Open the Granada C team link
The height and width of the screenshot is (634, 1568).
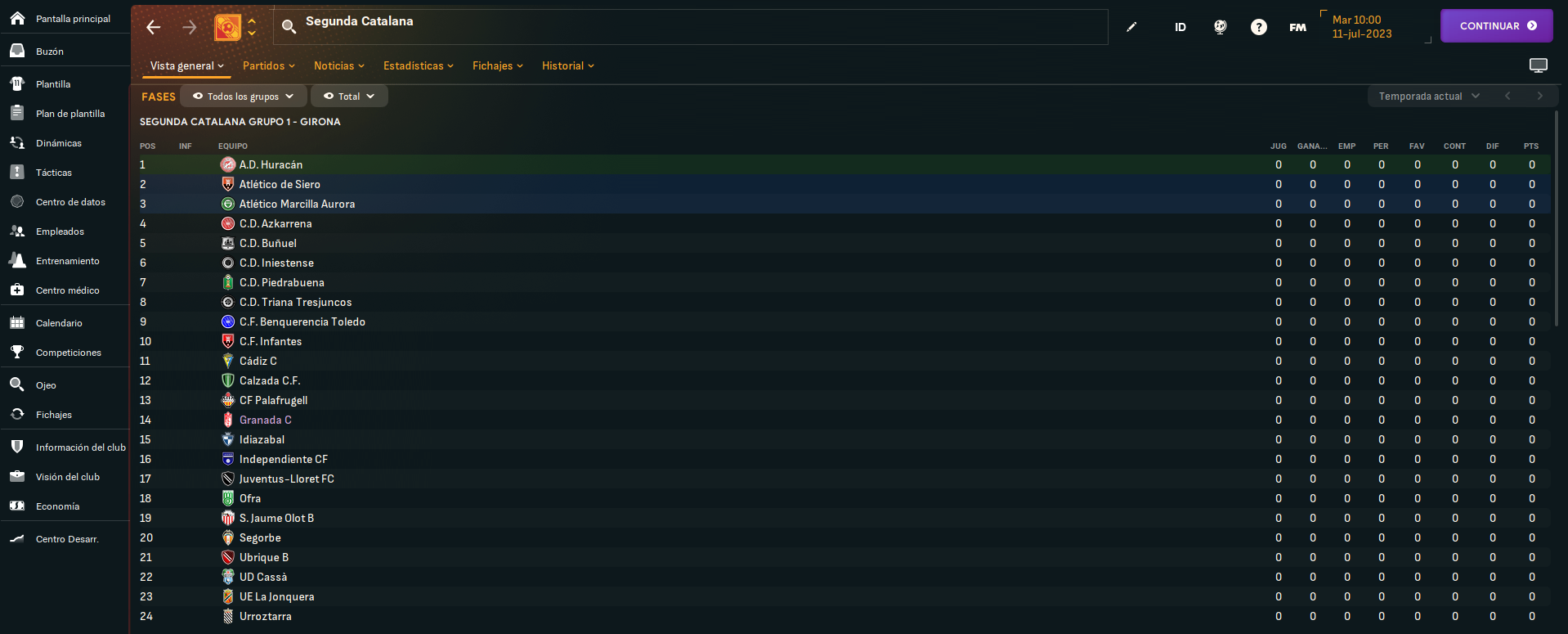[265, 420]
